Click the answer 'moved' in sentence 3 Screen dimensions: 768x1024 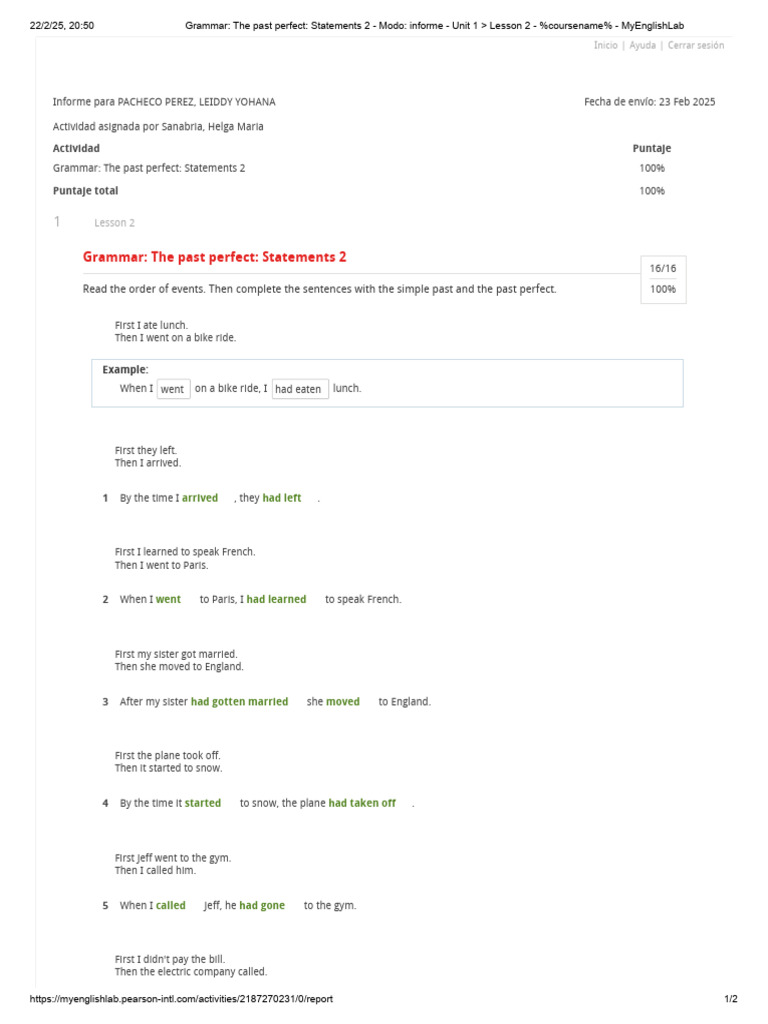pyautogui.click(x=343, y=702)
